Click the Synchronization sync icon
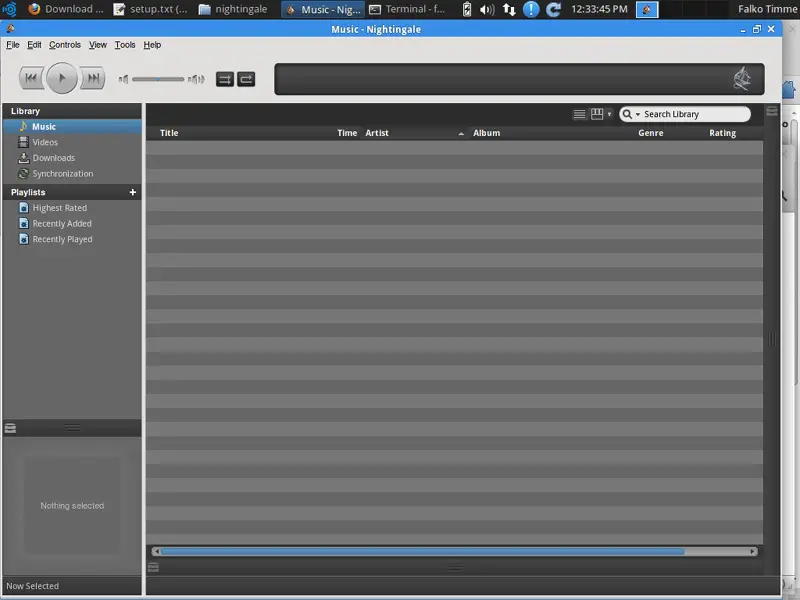This screenshot has height=600, width=800. [x=23, y=173]
